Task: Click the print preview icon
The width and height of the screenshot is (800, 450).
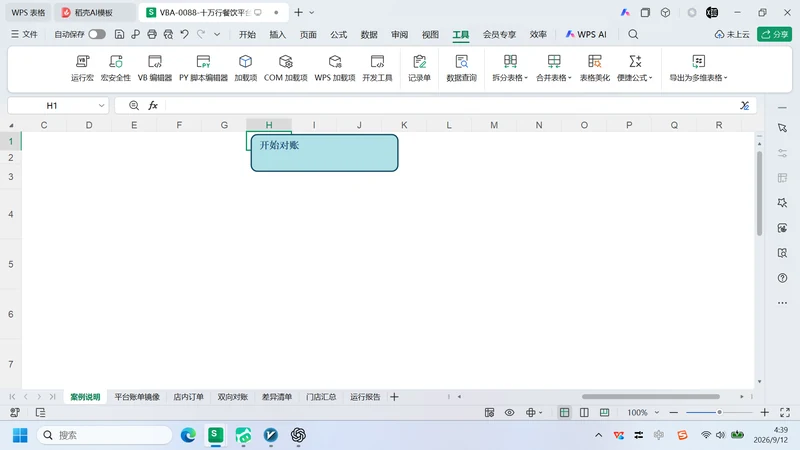Action: pos(168,34)
